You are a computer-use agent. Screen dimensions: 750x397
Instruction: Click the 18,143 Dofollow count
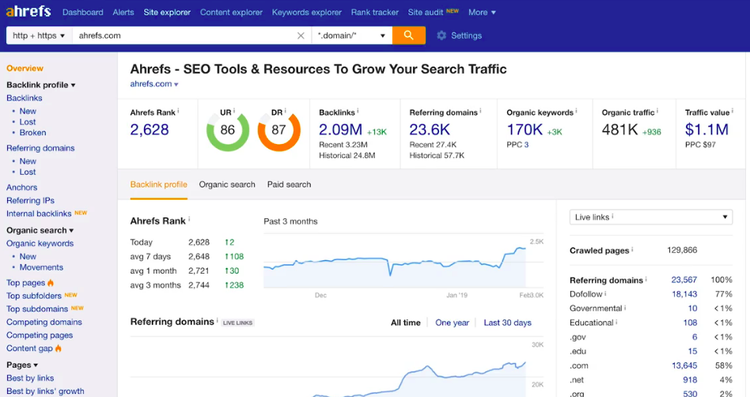pos(684,294)
